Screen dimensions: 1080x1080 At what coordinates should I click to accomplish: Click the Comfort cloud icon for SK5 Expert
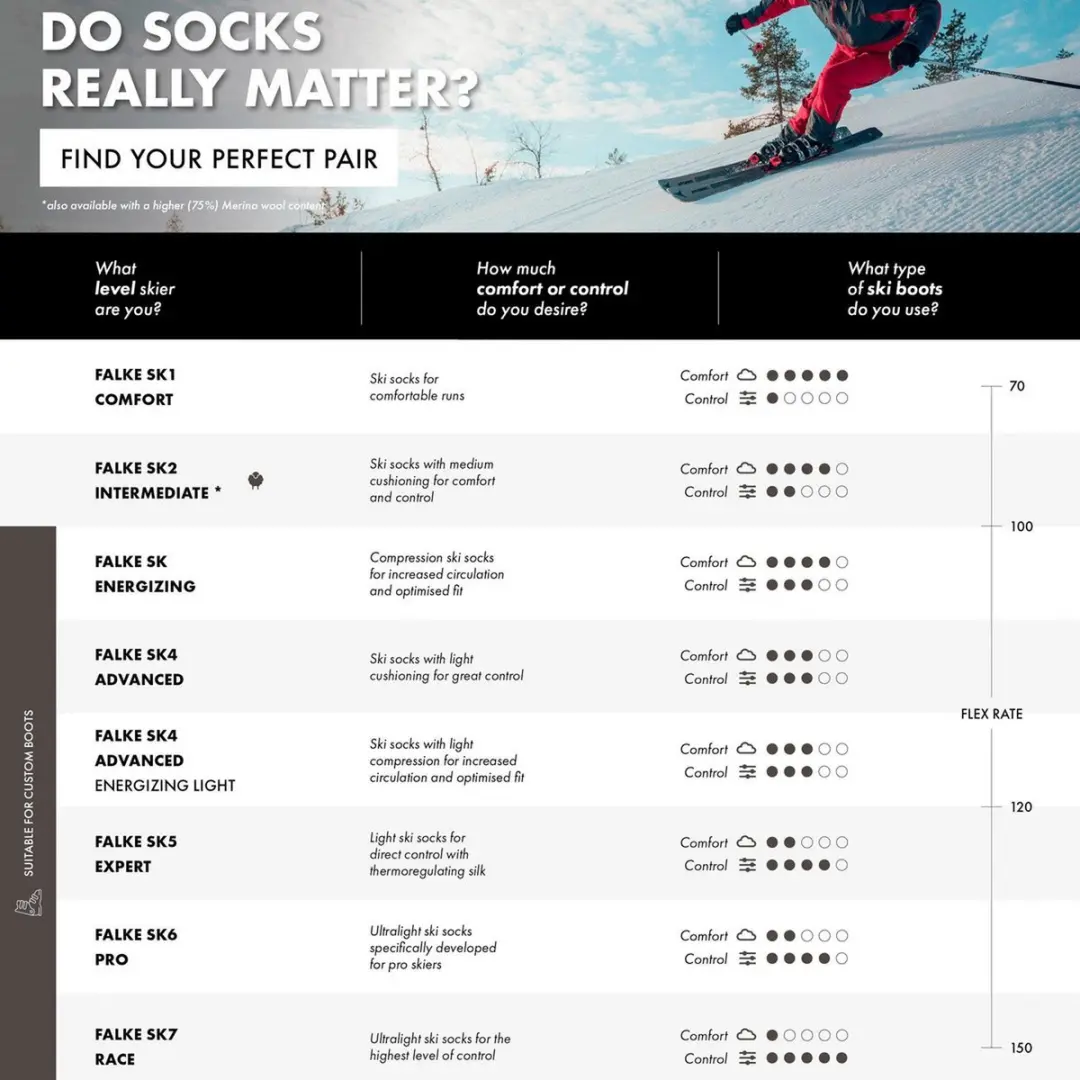click(747, 842)
